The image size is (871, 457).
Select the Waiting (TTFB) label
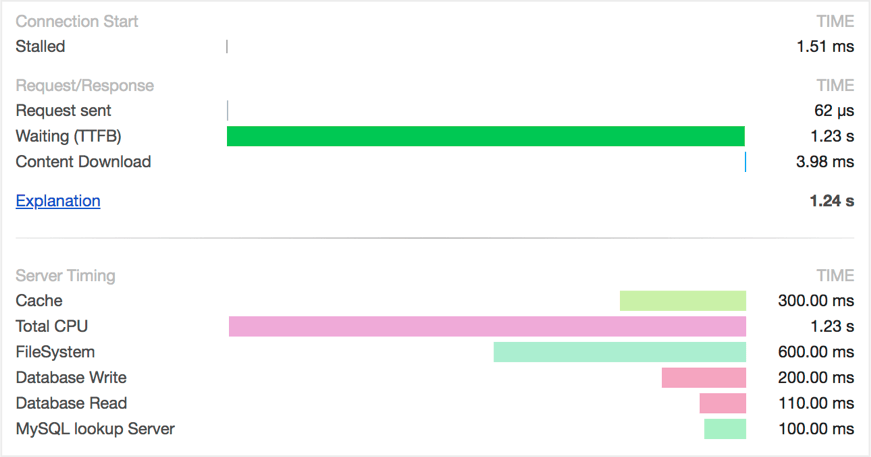[69, 136]
